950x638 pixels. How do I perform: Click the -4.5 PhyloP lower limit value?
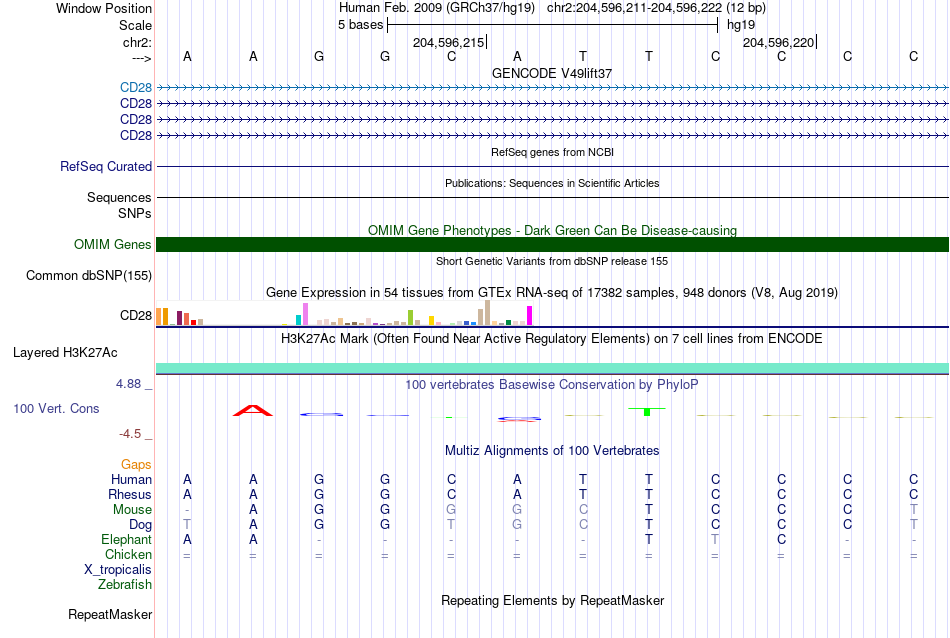(130, 434)
